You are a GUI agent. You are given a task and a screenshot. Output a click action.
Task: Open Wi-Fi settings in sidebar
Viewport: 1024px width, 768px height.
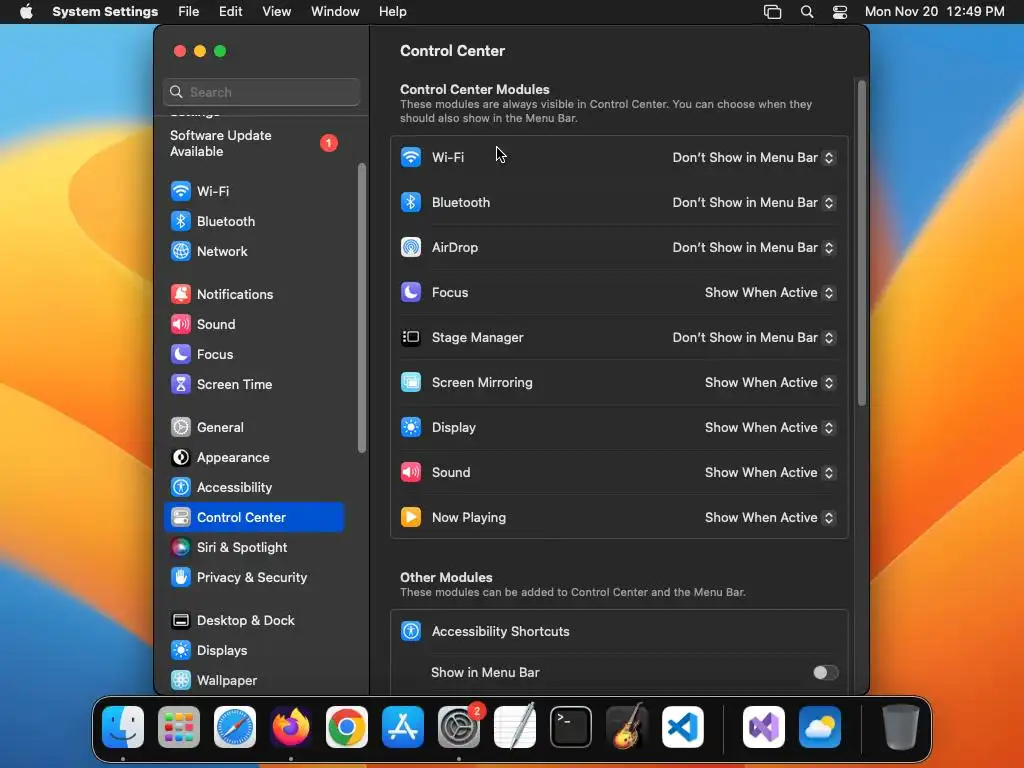pos(253,191)
